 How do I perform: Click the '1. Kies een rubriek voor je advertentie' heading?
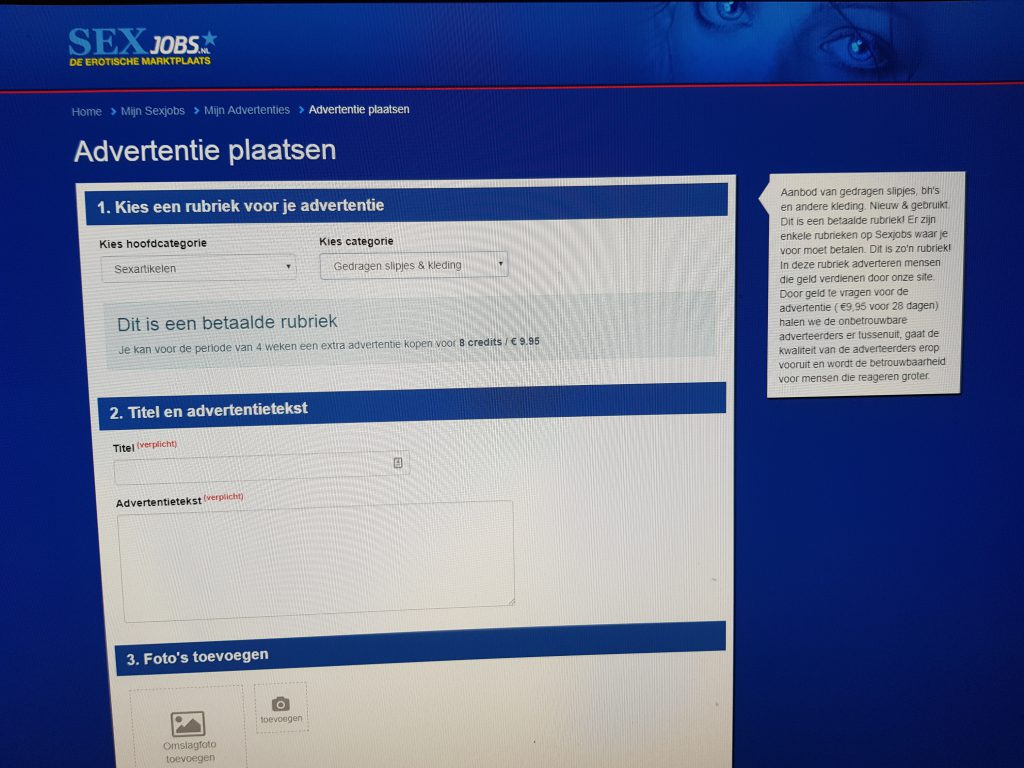click(240, 206)
